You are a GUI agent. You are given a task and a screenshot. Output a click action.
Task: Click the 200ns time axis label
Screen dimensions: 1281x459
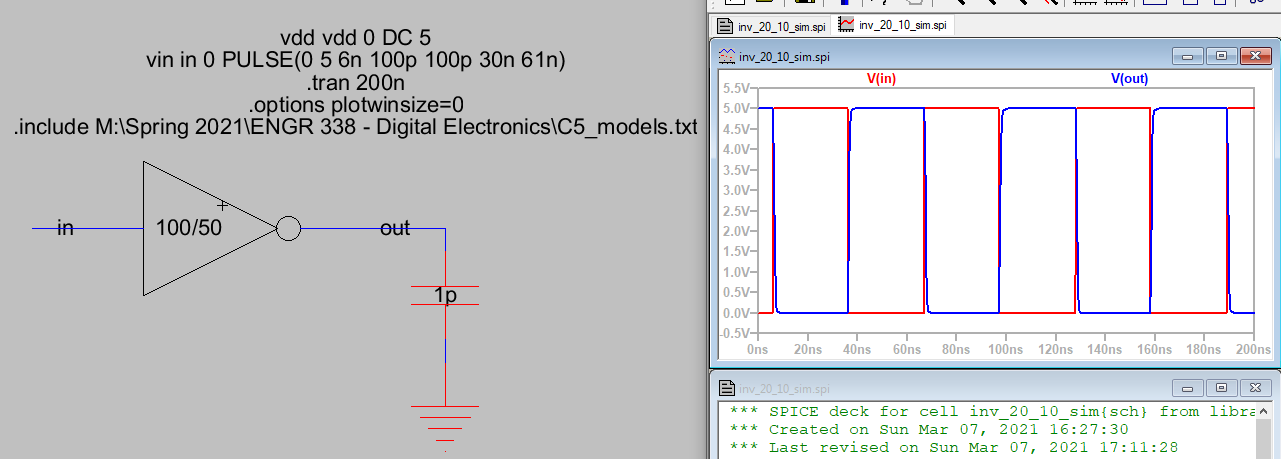pos(1256,351)
